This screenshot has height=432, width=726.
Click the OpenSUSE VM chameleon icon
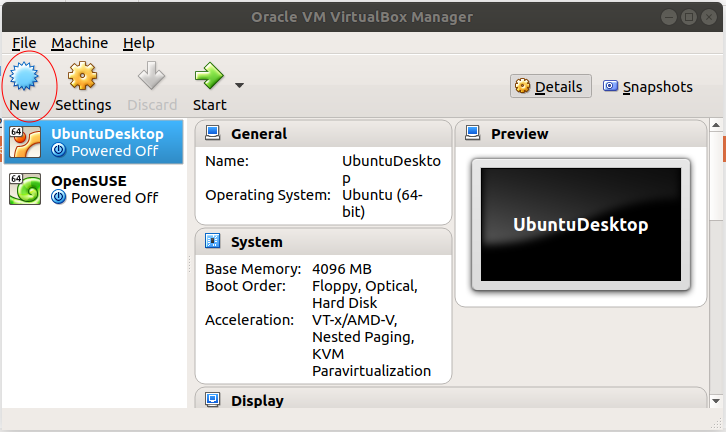click(x=25, y=189)
